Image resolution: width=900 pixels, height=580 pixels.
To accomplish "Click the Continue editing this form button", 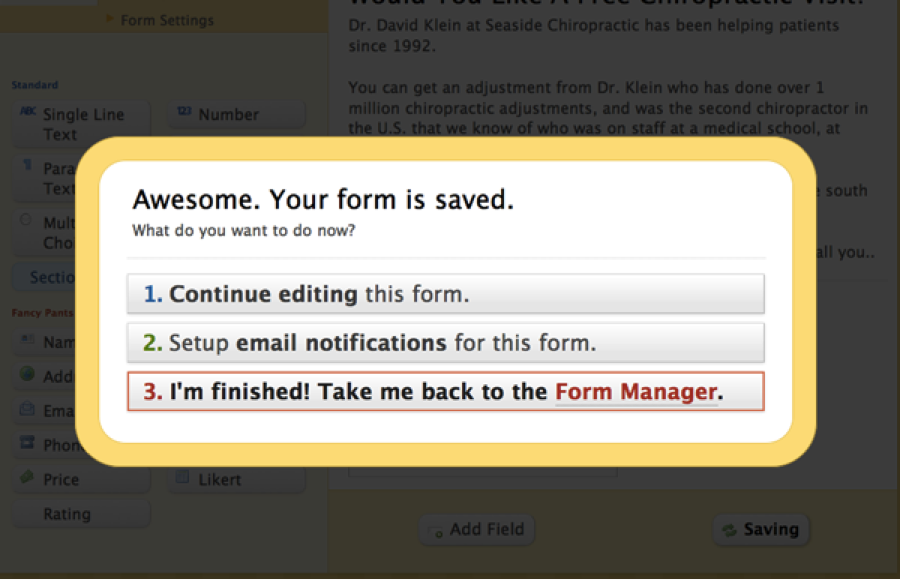I will [445, 294].
